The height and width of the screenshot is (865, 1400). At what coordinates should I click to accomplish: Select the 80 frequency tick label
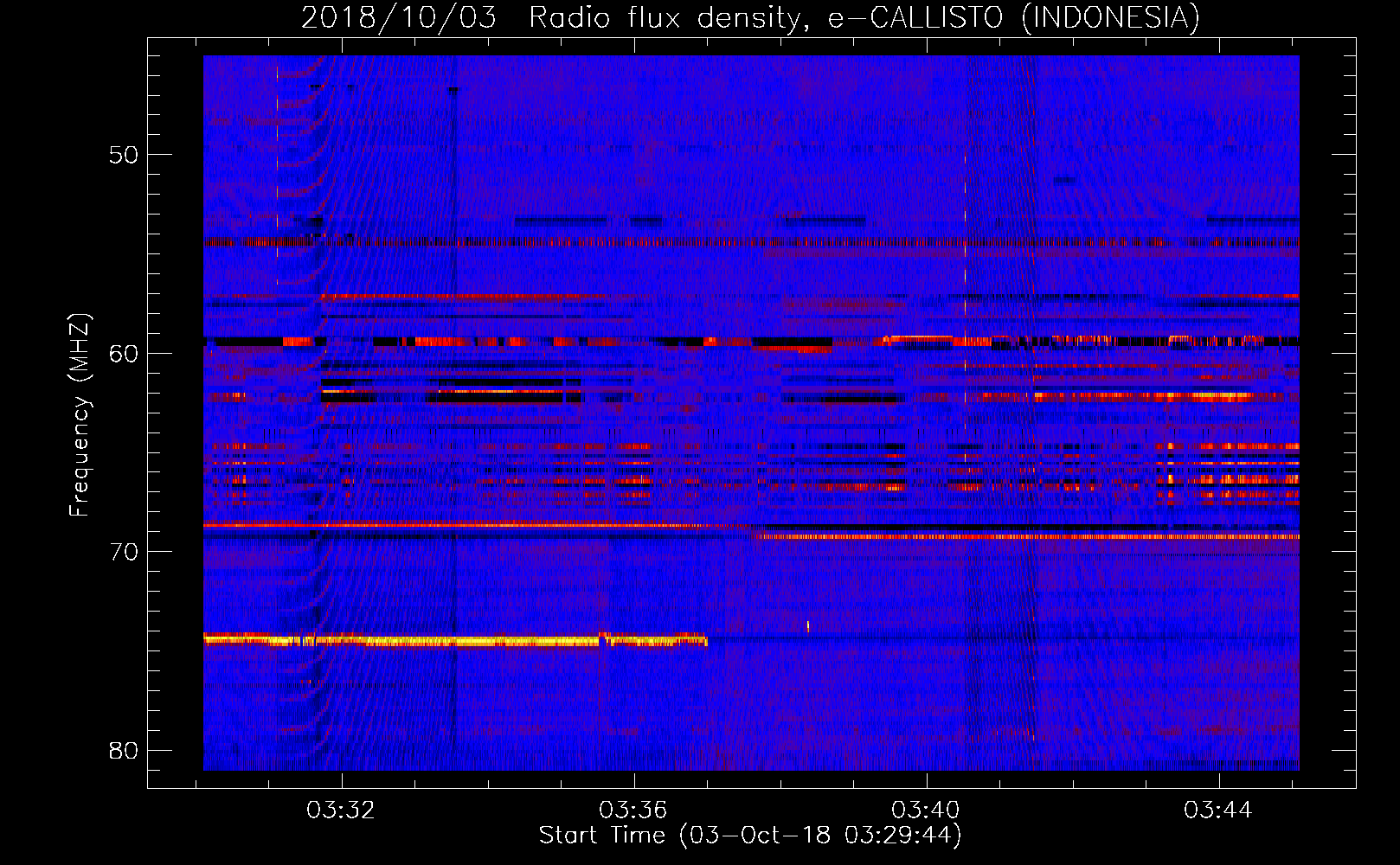pyautogui.click(x=124, y=750)
